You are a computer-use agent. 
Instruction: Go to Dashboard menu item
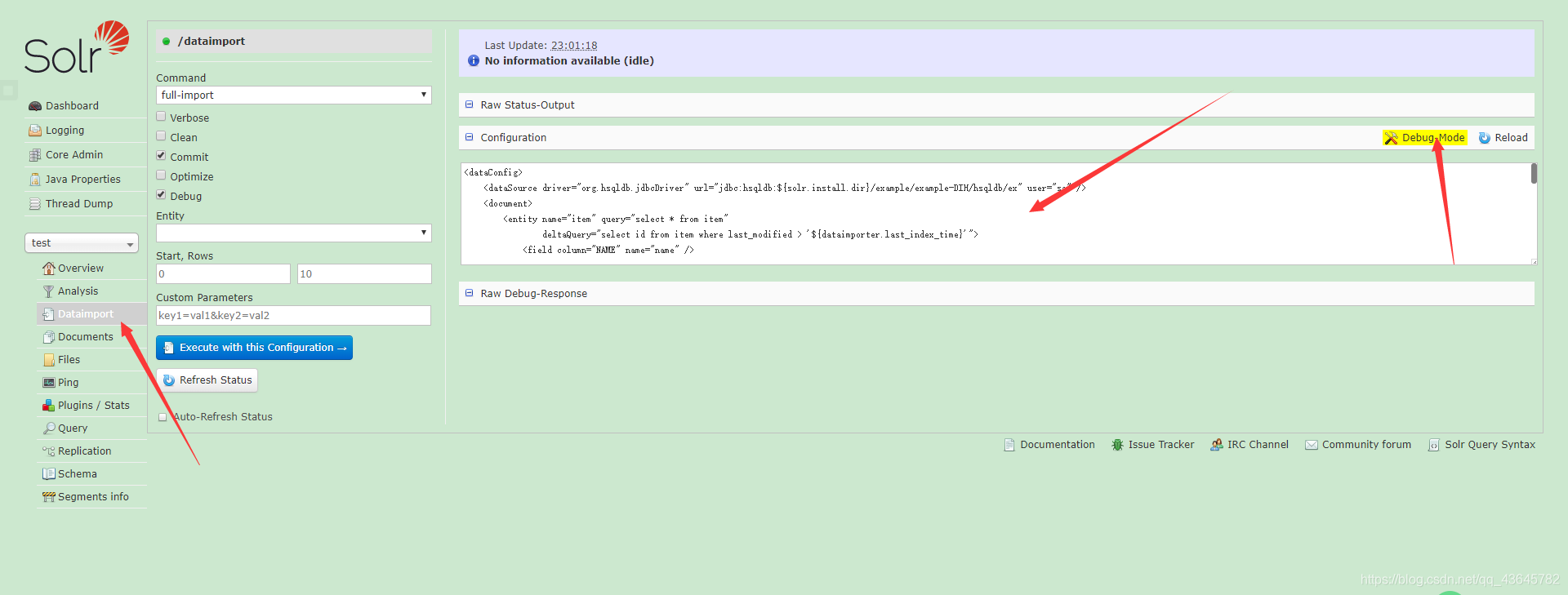click(86, 106)
